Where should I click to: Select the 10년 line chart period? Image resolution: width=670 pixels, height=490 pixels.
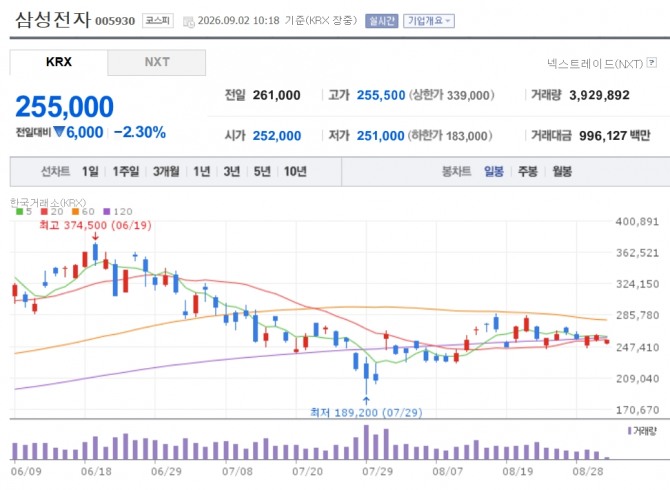coord(295,172)
